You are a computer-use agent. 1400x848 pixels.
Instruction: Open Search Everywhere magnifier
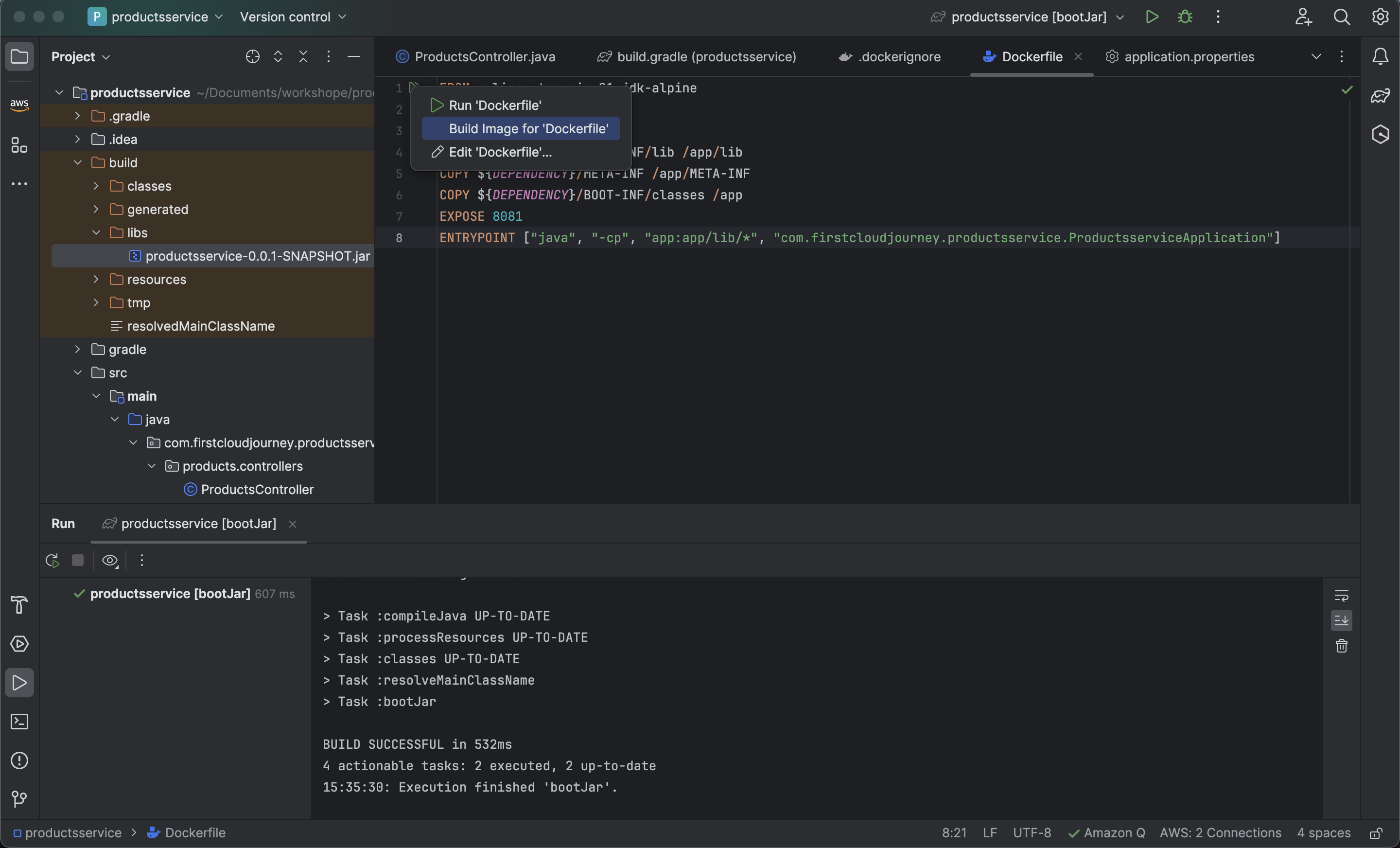click(x=1342, y=17)
